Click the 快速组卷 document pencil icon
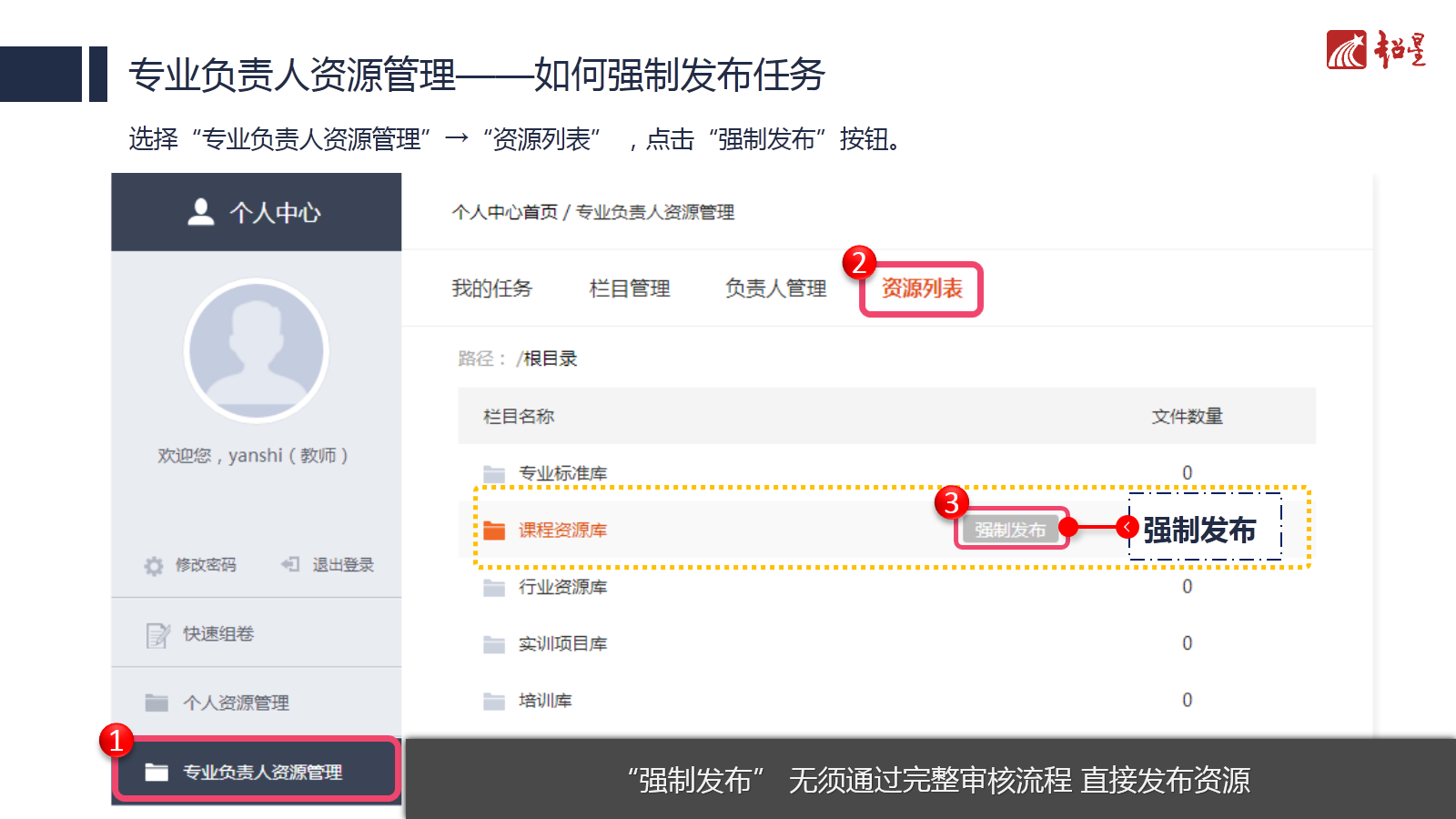This screenshot has width=1456, height=819. [x=157, y=634]
